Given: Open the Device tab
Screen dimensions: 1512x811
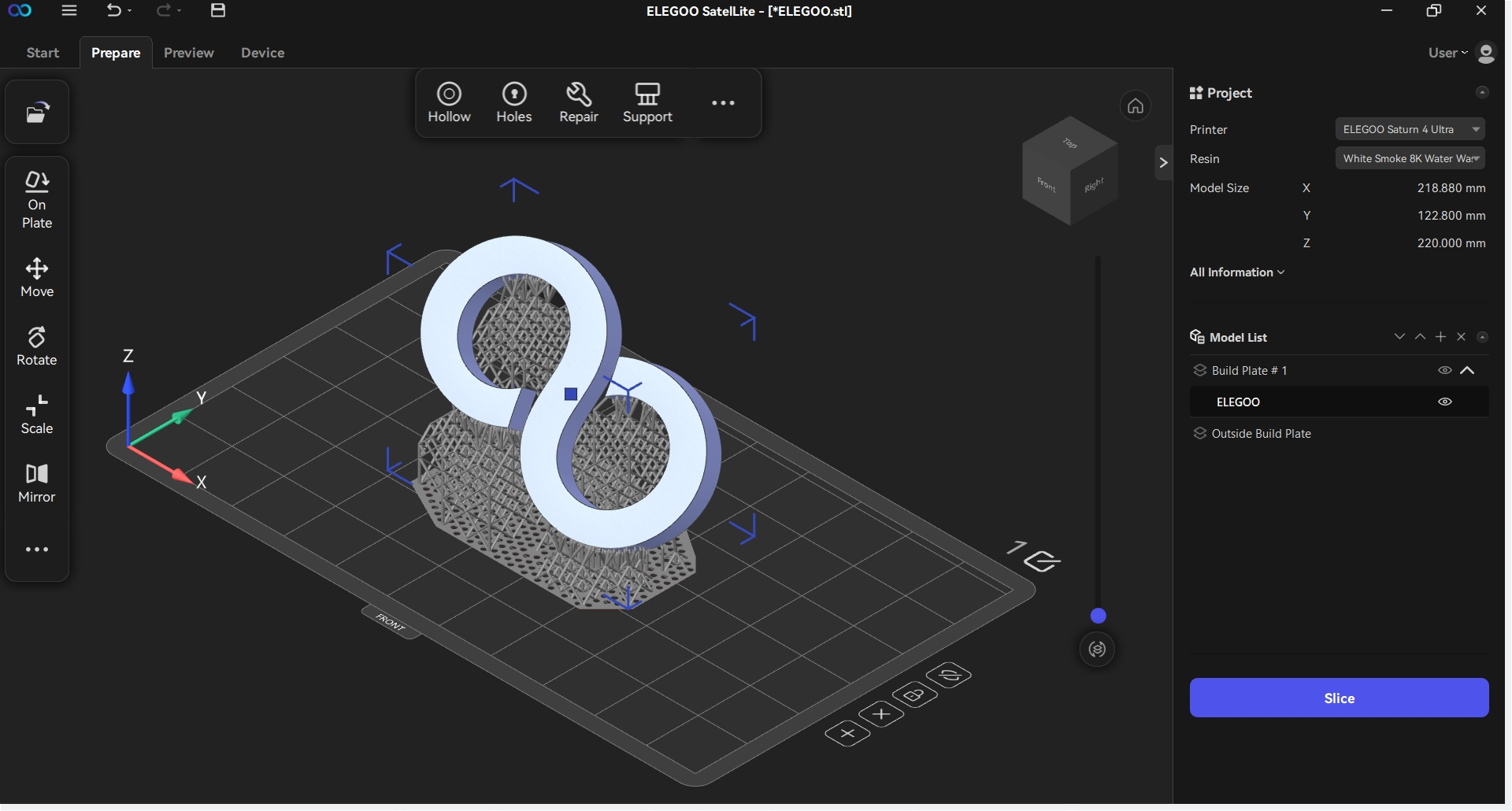Looking at the screenshot, I should tap(262, 53).
